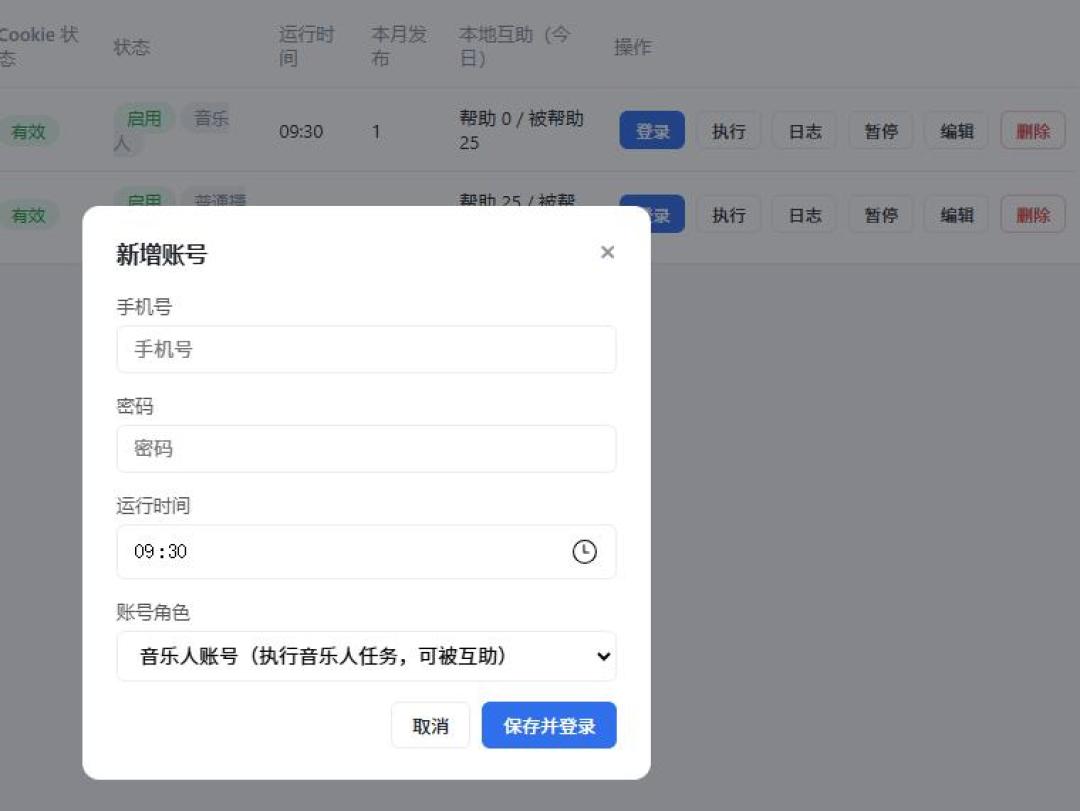This screenshot has width=1080, height=811.
Task: Click 执行 in the second account row
Action: 729,214
